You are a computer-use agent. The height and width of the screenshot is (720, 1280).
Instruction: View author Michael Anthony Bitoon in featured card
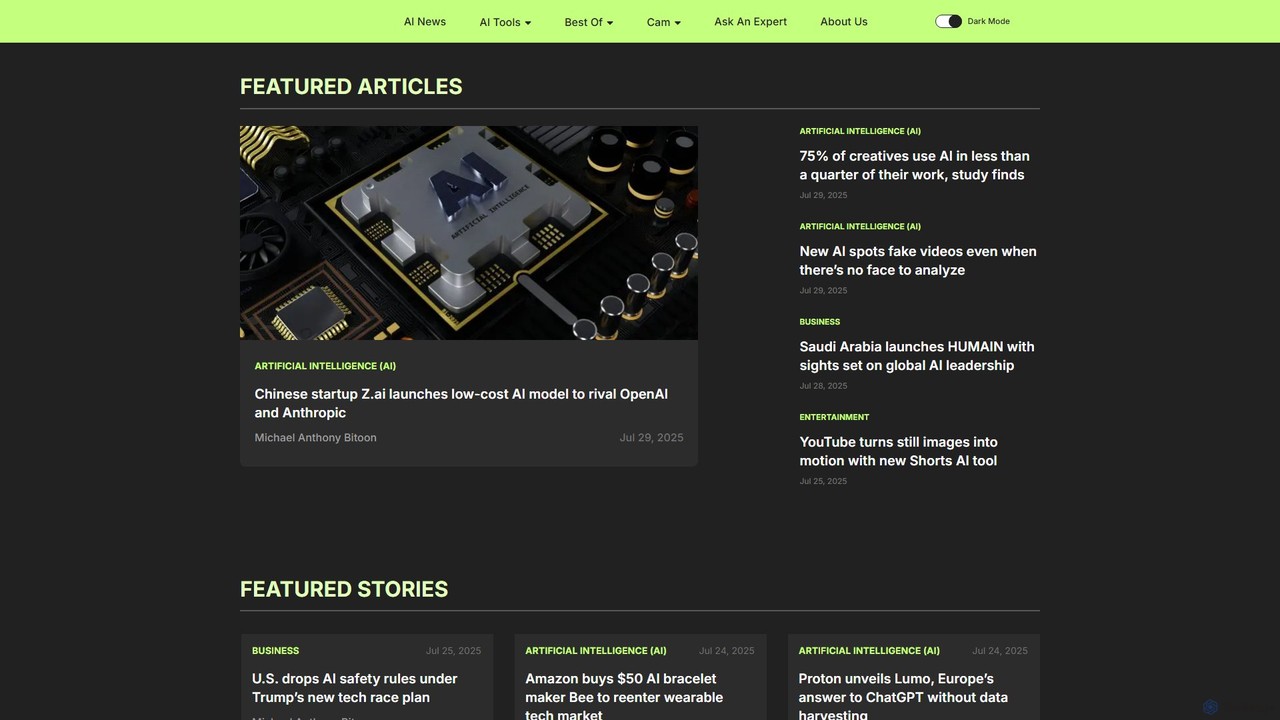tap(315, 437)
